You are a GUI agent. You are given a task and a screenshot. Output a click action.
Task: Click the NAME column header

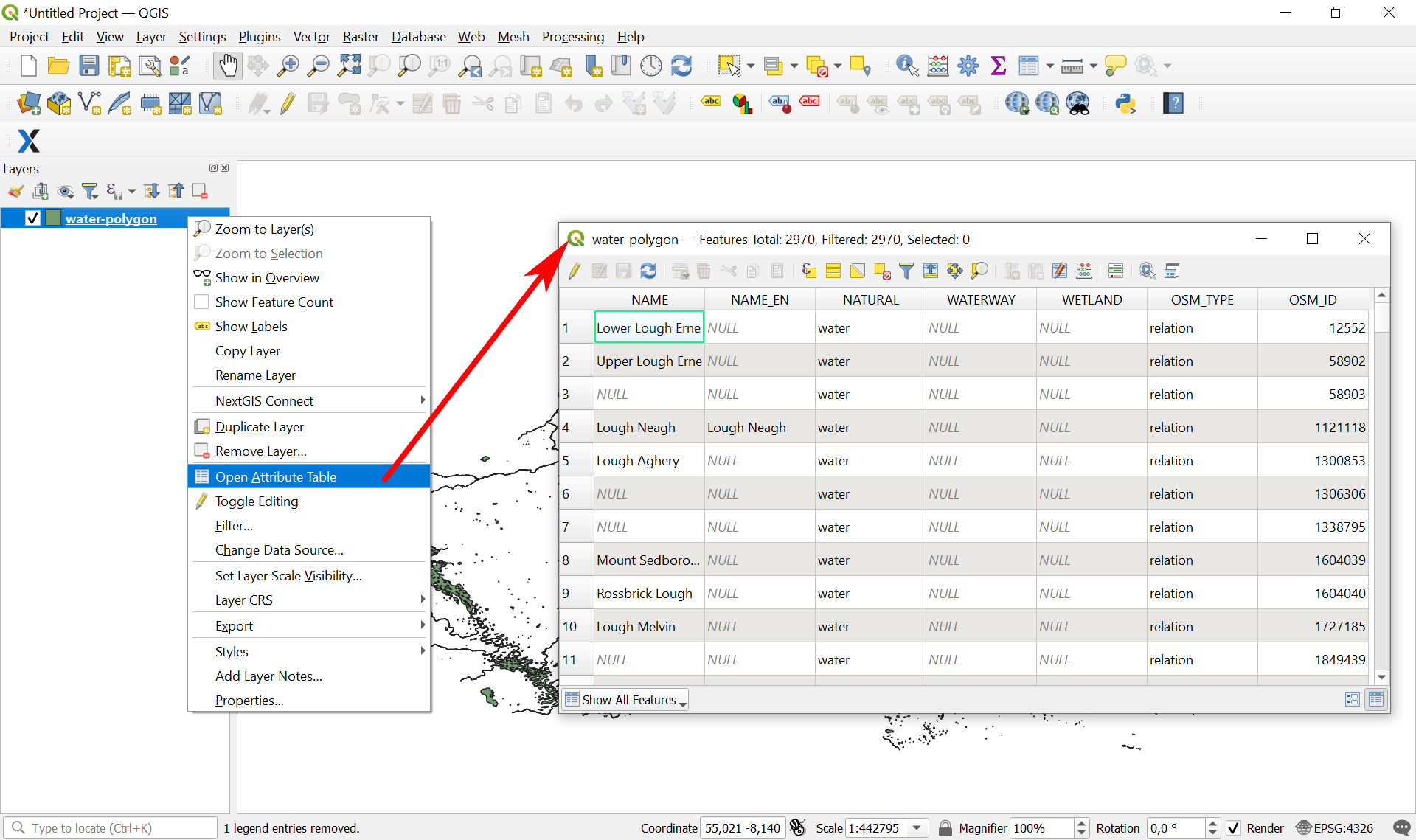pyautogui.click(x=649, y=300)
